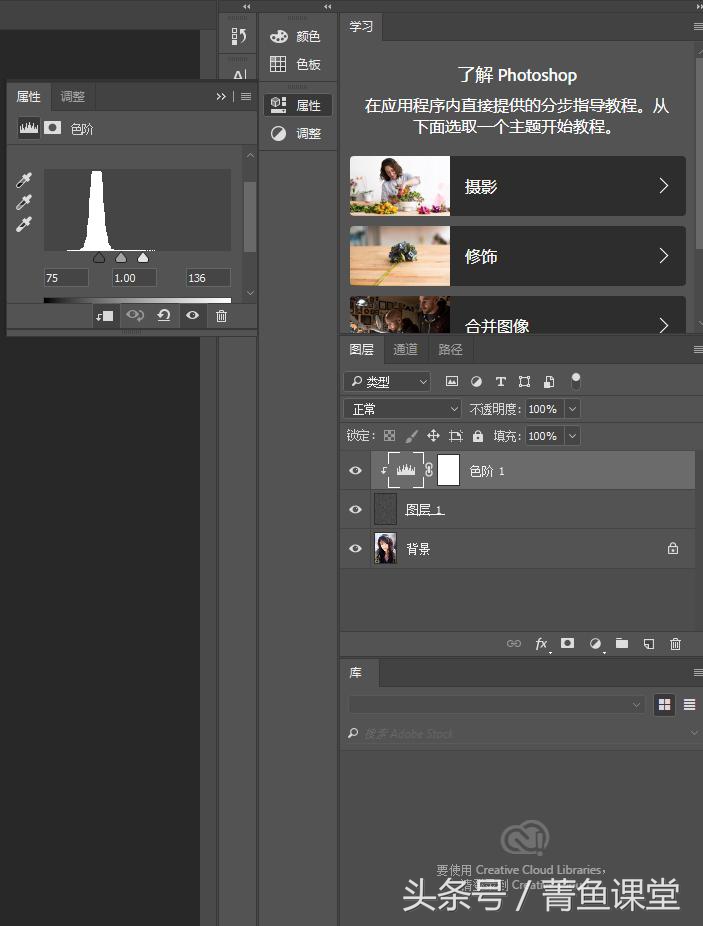Switch to the 通道 tab

[405, 350]
